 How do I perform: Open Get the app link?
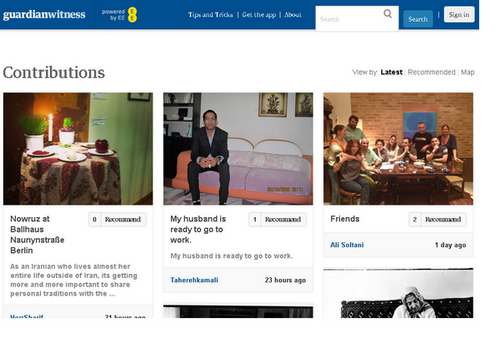[259, 15]
